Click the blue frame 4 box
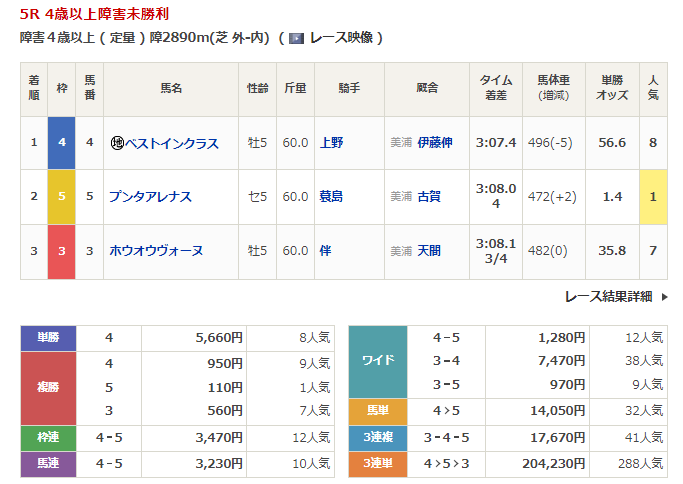 [x=62, y=143]
